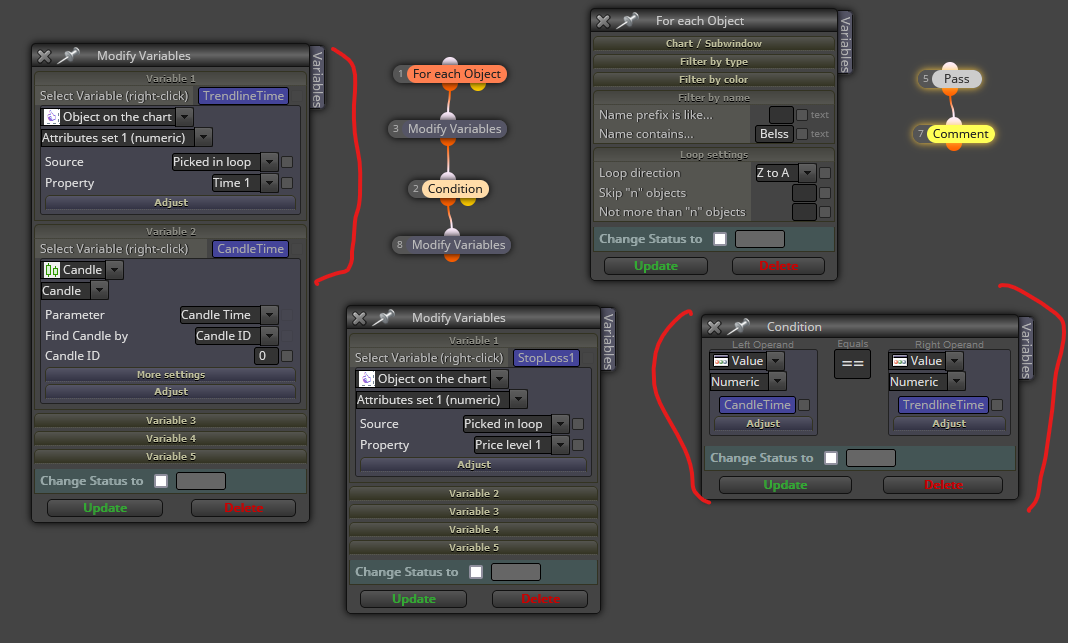
Task: Click the Value icon in Right Operand
Action: click(x=900, y=361)
